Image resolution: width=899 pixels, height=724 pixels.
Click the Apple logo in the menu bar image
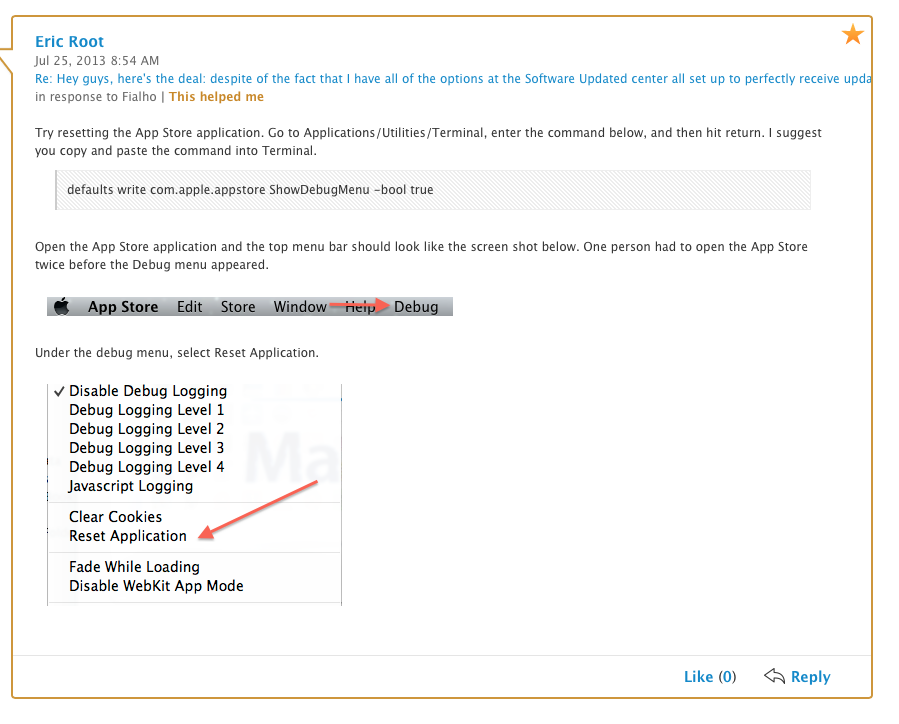[62, 306]
